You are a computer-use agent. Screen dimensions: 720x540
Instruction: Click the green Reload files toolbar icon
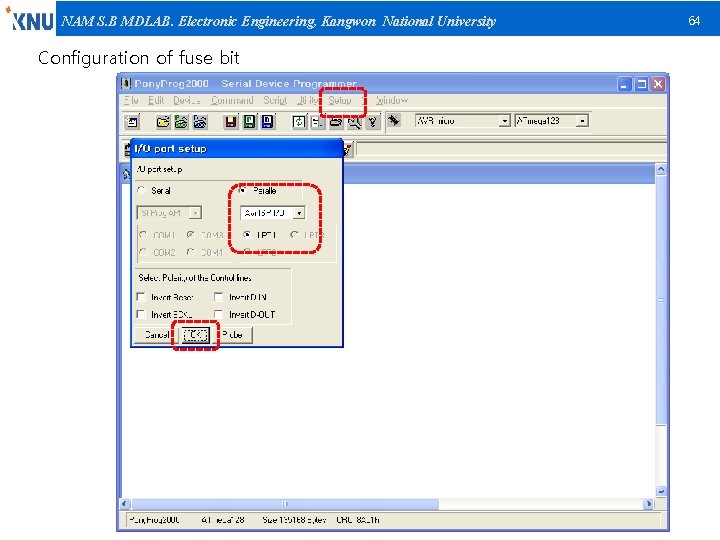(299, 122)
